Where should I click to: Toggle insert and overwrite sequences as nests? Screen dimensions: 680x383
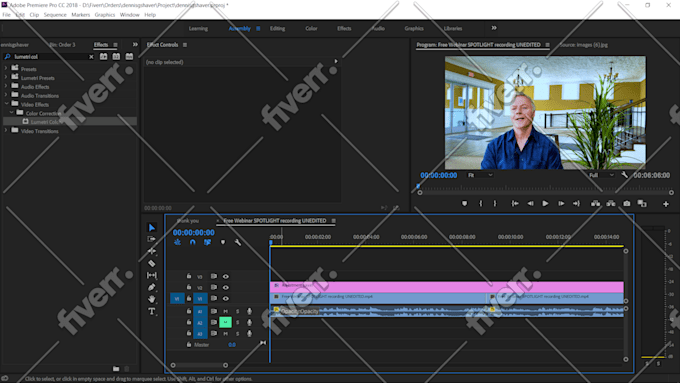coord(177,242)
